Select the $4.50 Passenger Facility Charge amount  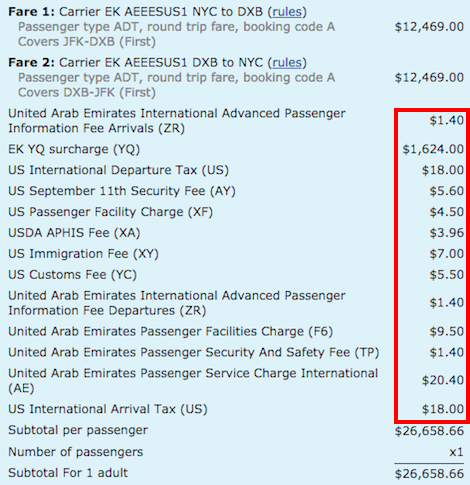[446, 212]
